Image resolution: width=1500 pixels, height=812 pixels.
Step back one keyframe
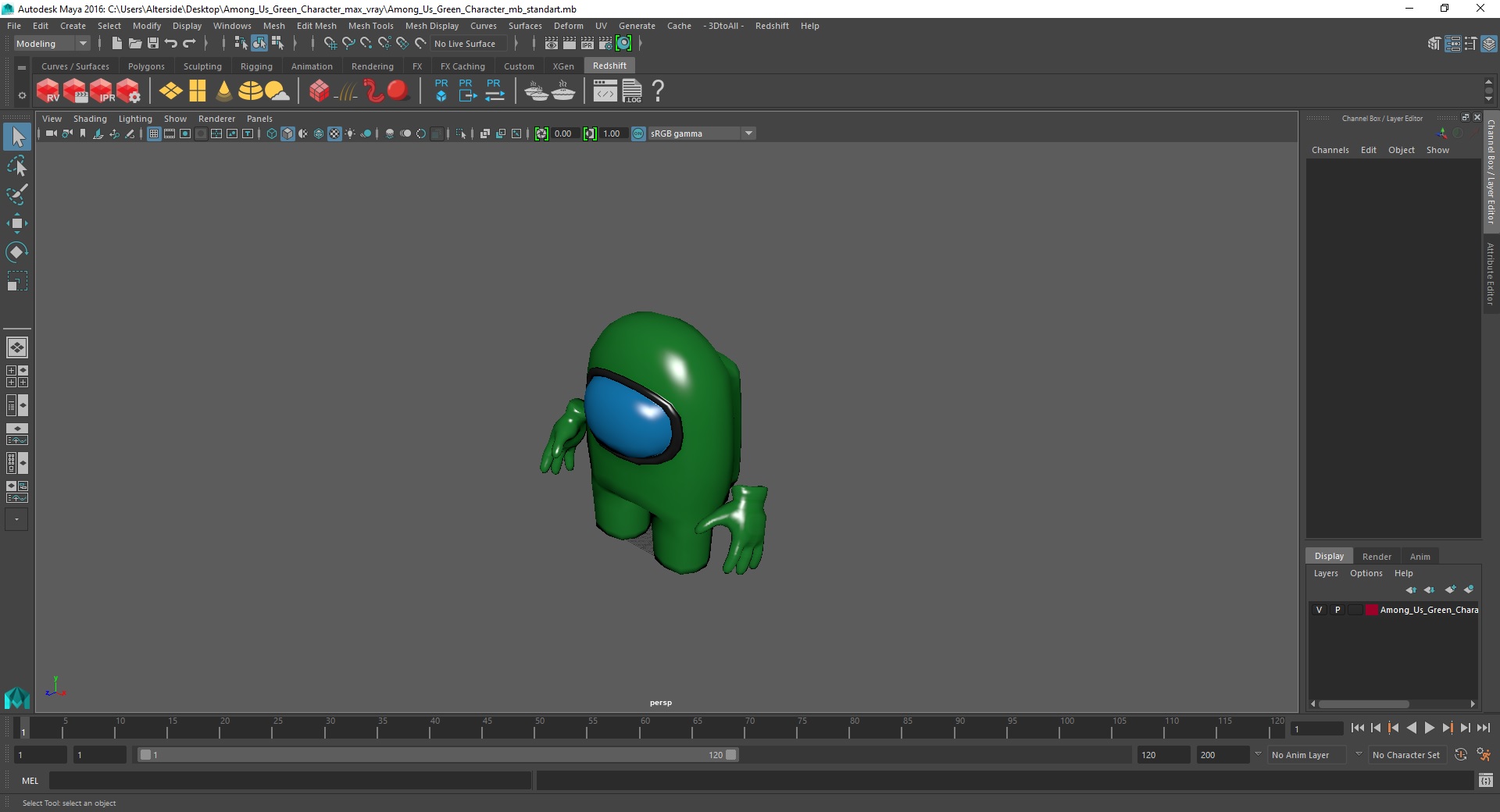(1393, 728)
